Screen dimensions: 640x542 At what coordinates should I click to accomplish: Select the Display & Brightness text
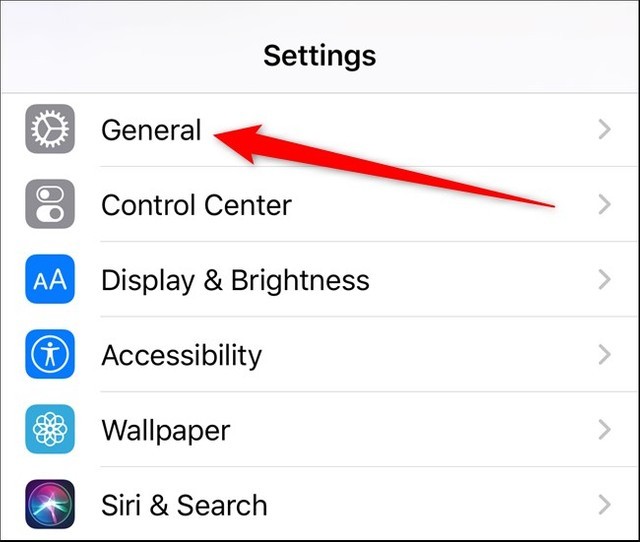(x=235, y=281)
